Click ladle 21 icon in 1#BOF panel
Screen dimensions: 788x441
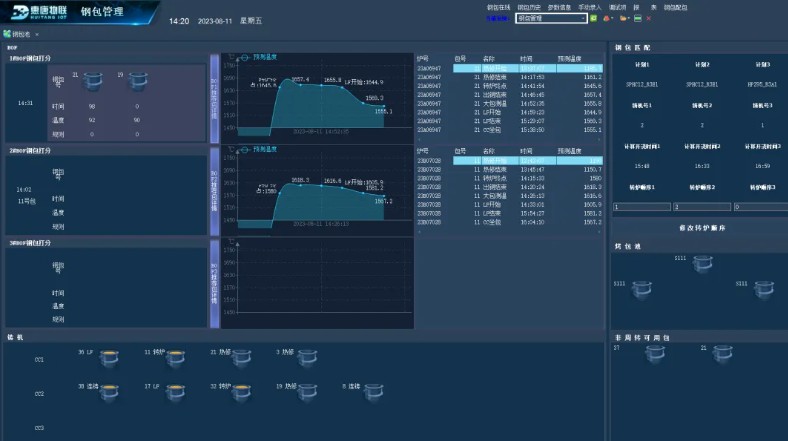94,80
